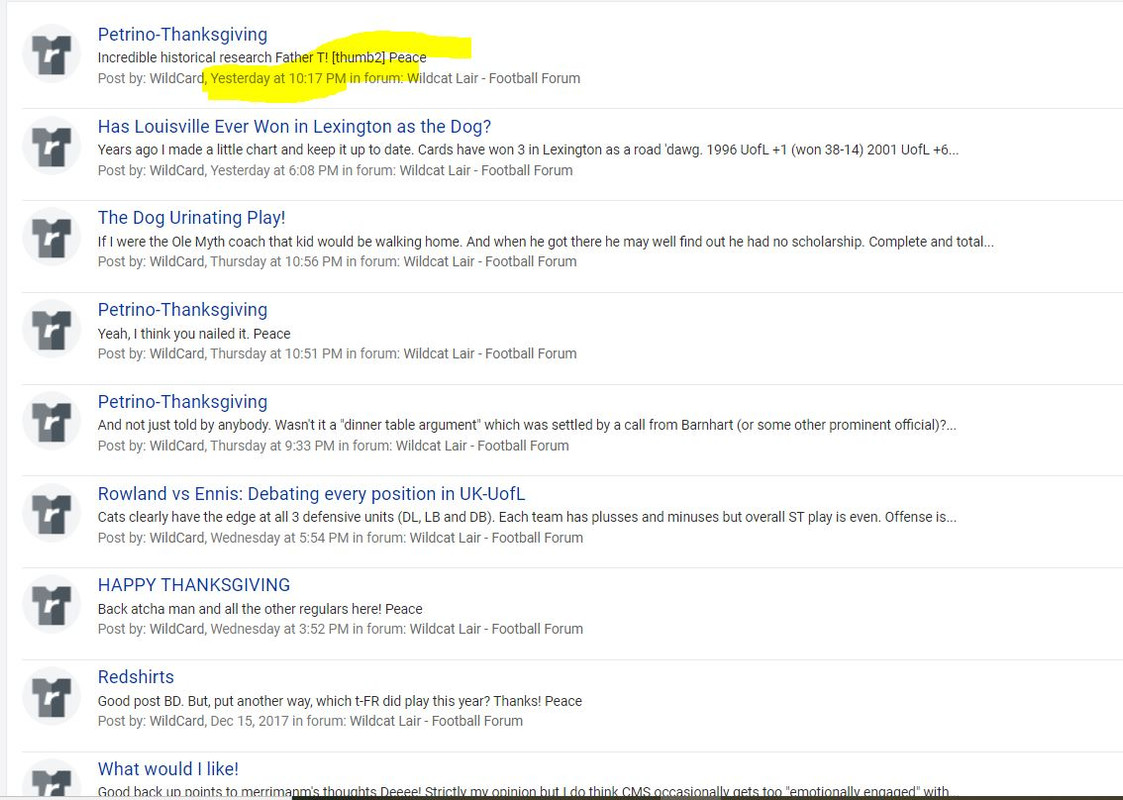The height and width of the screenshot is (800, 1123).
Task: Open "Has Louisville Ever Won in Lexington as the Dog?" thread
Action: 294,126
